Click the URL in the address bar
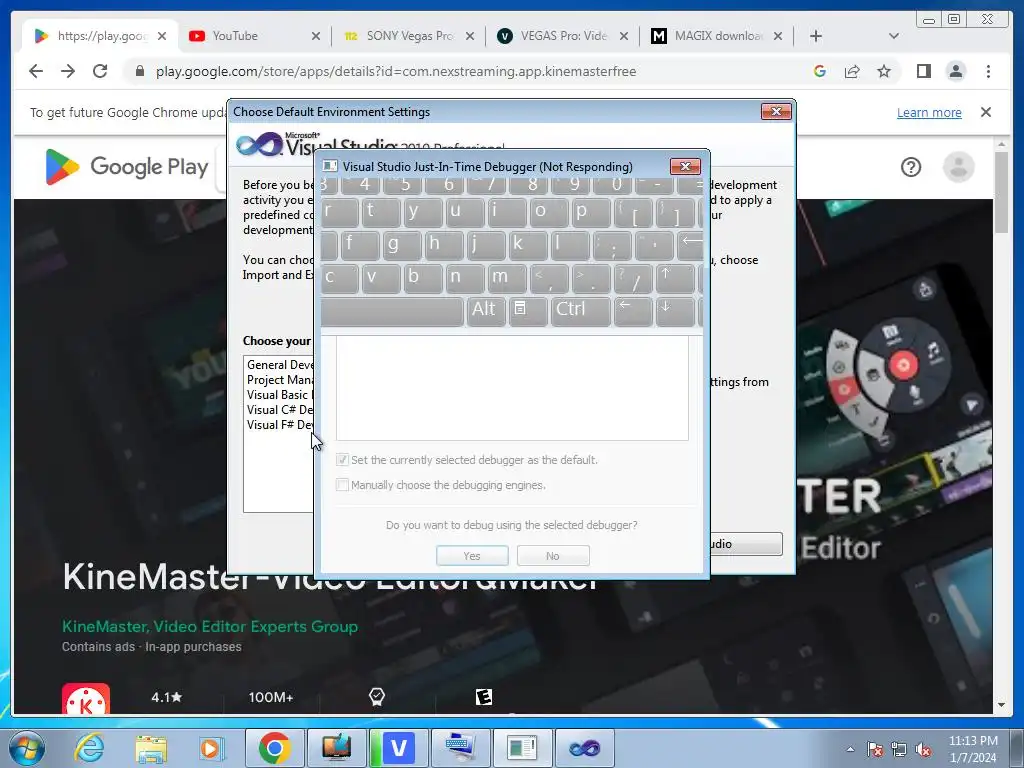Screen dimensions: 1024x768 (x=396, y=71)
